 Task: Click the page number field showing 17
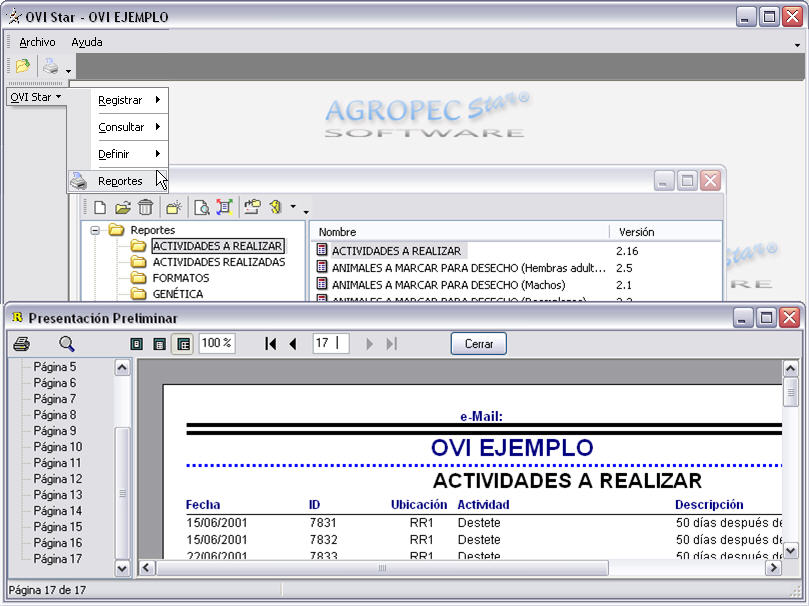[x=331, y=343]
